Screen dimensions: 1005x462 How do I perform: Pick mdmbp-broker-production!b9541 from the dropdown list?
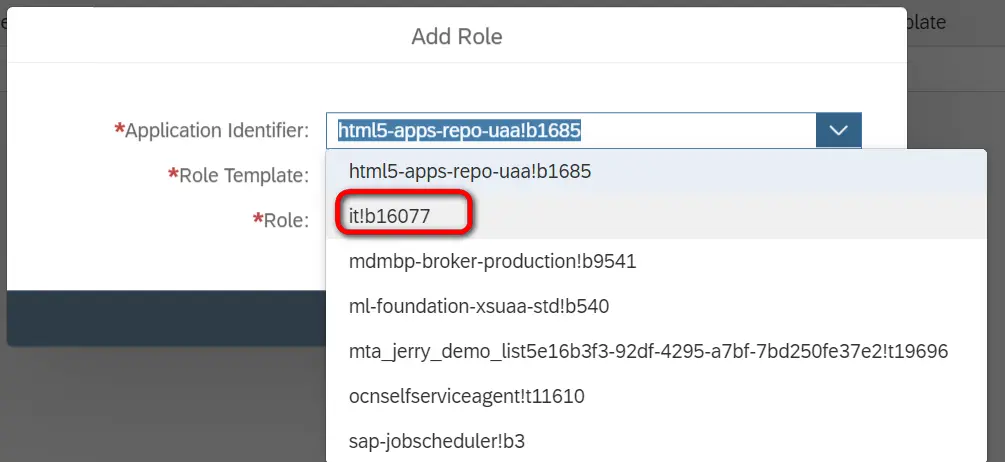[492, 262]
